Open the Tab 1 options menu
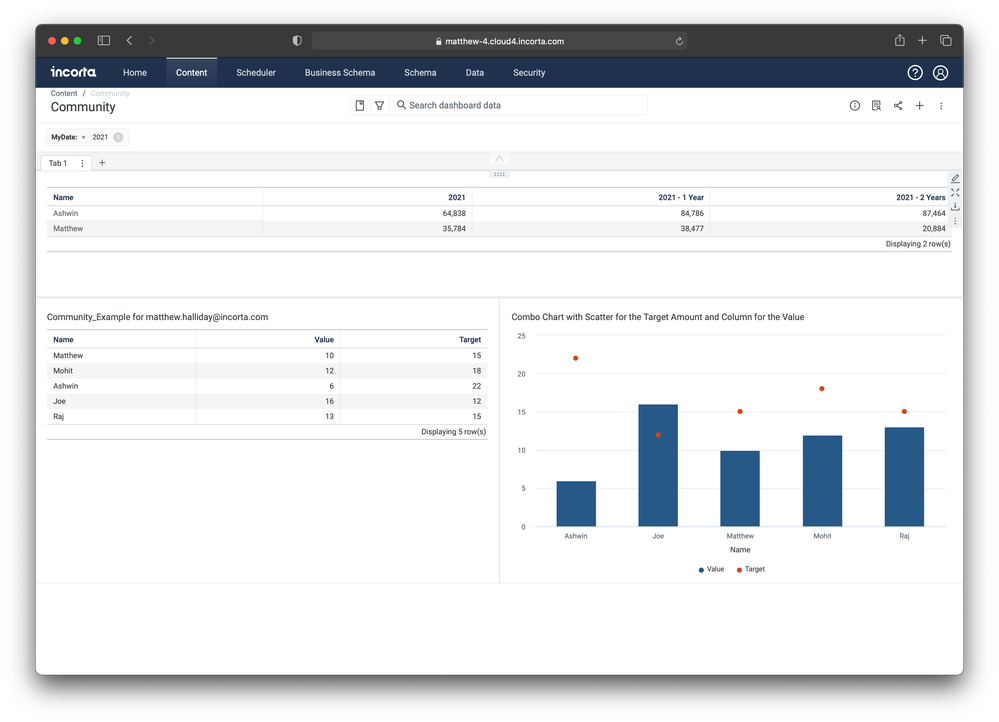The width and height of the screenshot is (999, 722). pos(83,163)
